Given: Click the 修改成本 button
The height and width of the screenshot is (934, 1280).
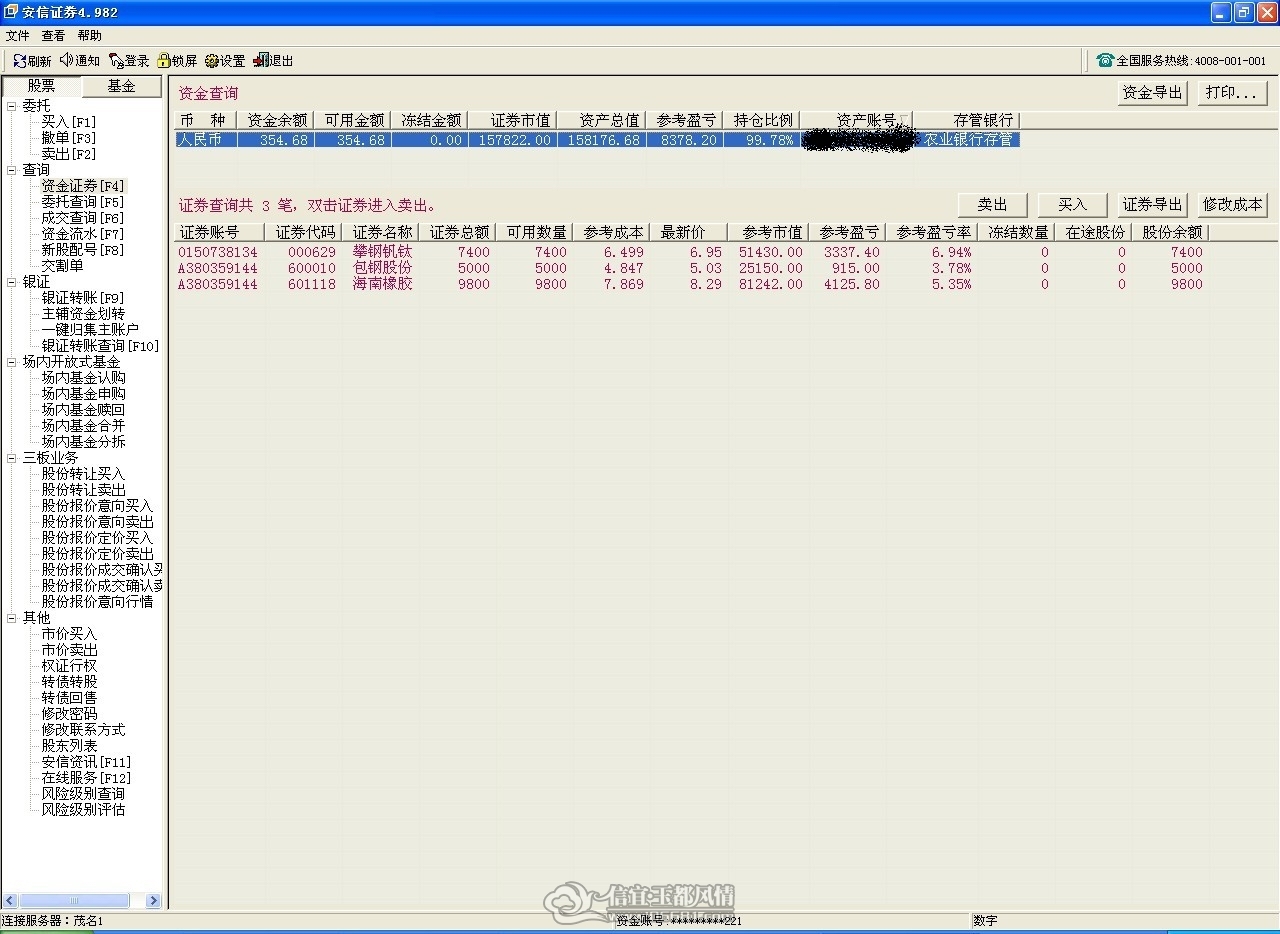Looking at the screenshot, I should point(1233,205).
